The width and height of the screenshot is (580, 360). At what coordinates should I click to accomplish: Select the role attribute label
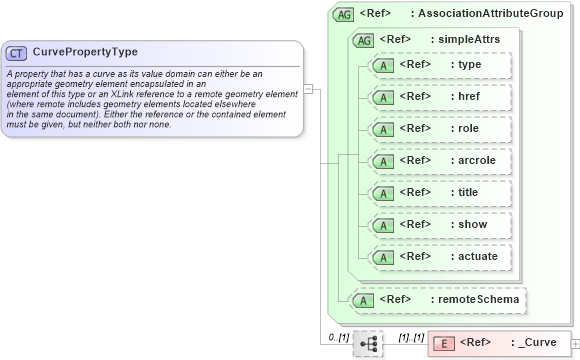[x=468, y=128]
